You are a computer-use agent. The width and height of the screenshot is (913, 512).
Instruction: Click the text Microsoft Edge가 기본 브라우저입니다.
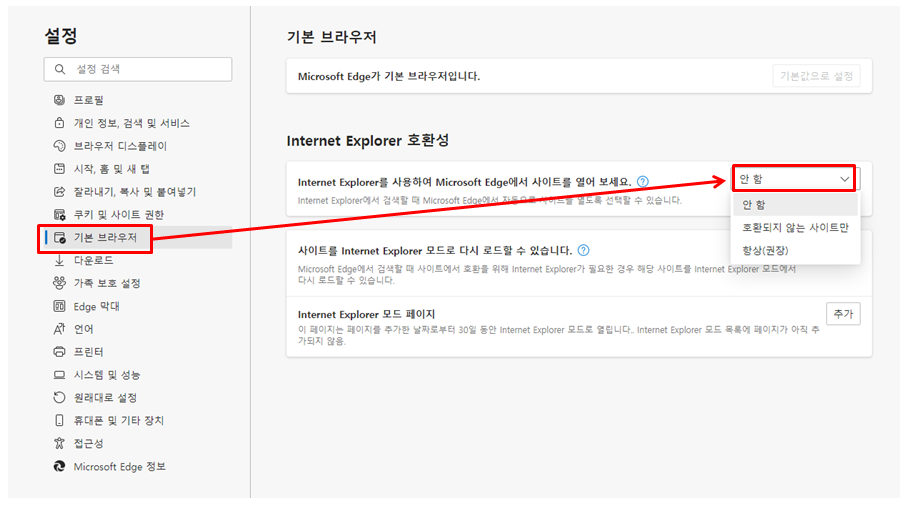(389, 76)
